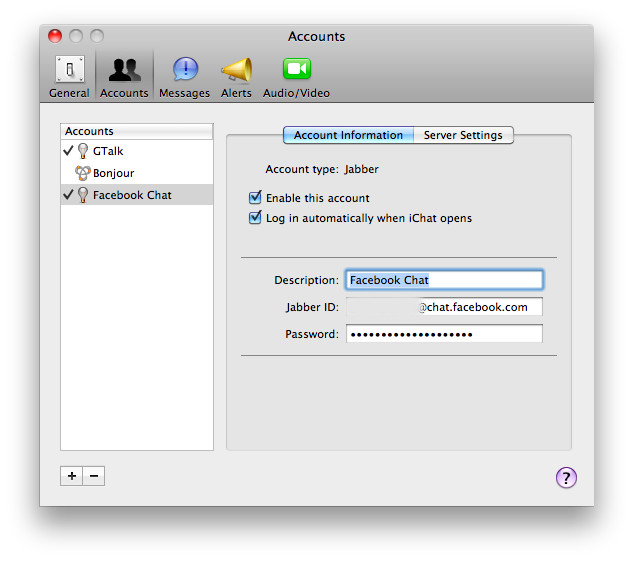Select the GTalk account entry
This screenshot has height=561, width=634.
coord(108,151)
